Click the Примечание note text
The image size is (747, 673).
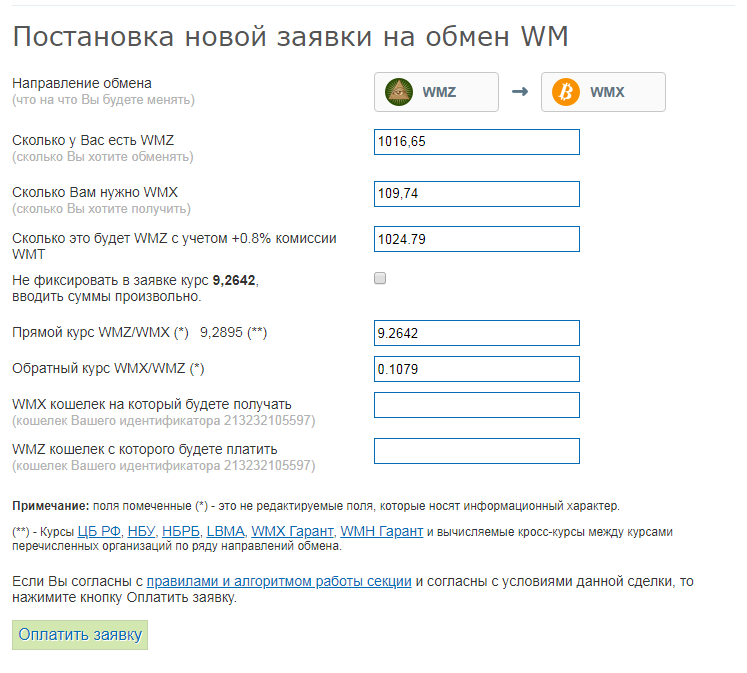click(x=316, y=506)
